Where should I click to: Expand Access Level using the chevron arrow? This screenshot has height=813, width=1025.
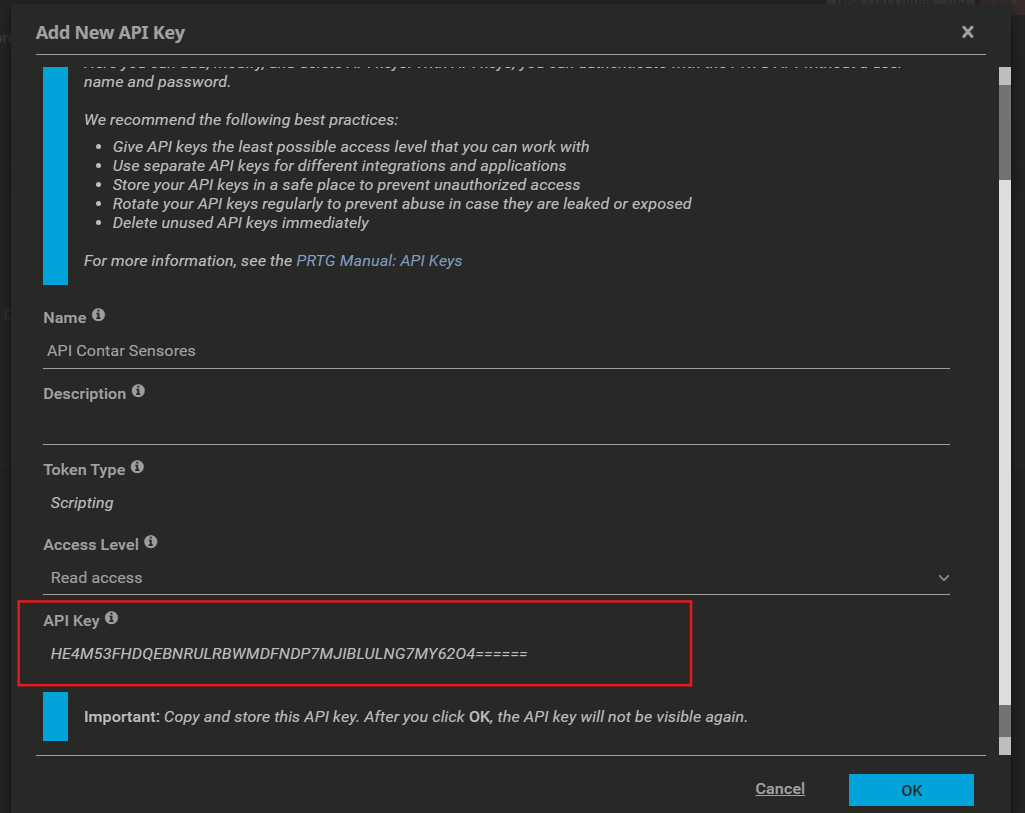point(943,578)
